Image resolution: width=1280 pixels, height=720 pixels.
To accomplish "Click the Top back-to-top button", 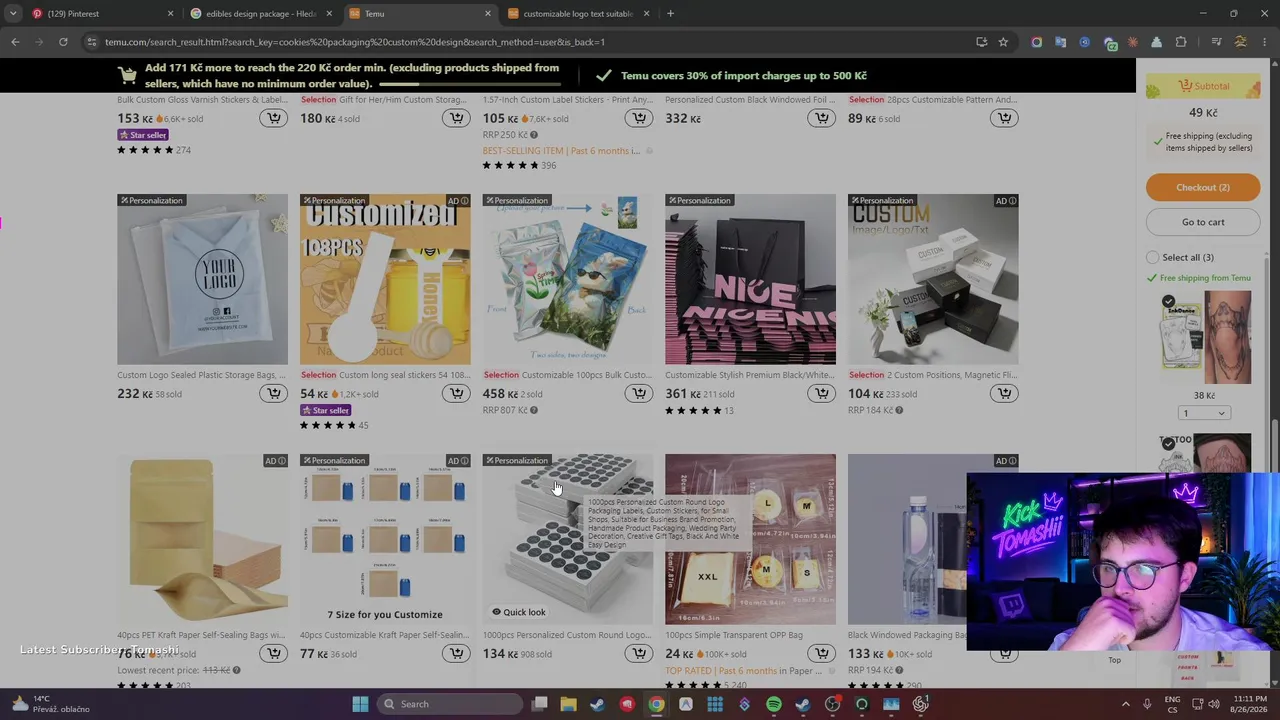I will [x=1114, y=659].
